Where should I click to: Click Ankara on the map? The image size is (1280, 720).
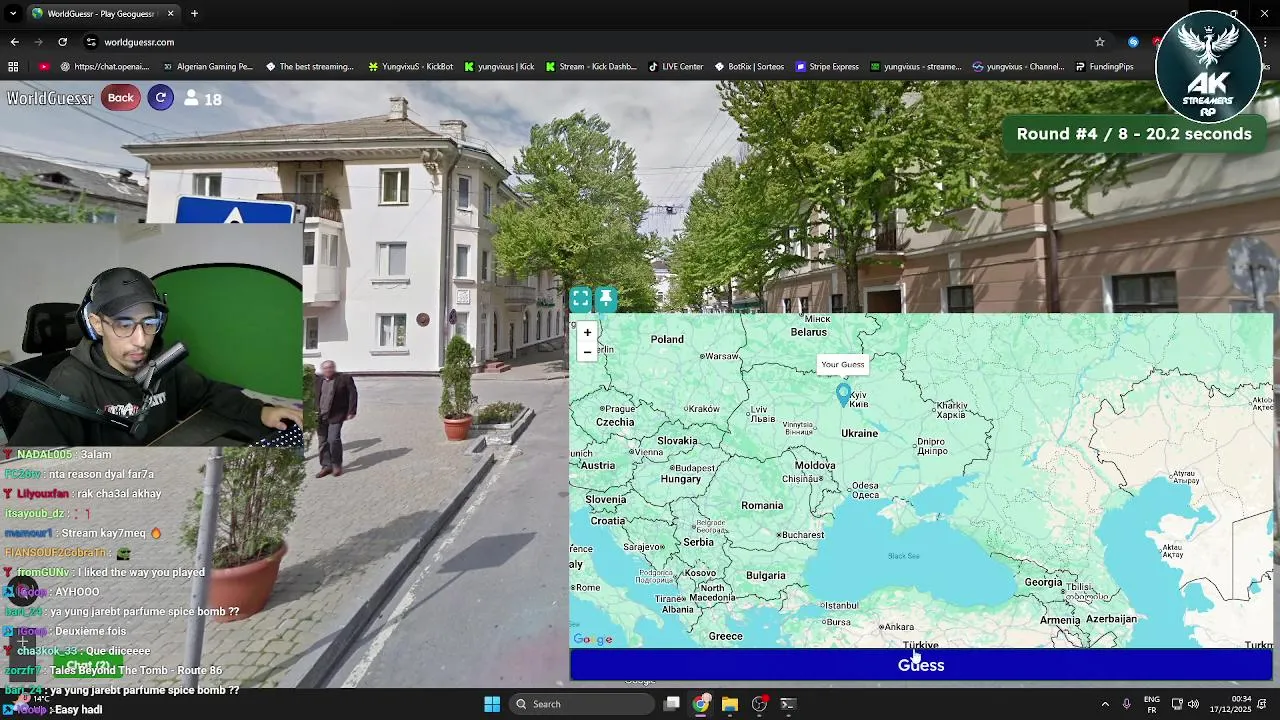pyautogui.click(x=897, y=627)
